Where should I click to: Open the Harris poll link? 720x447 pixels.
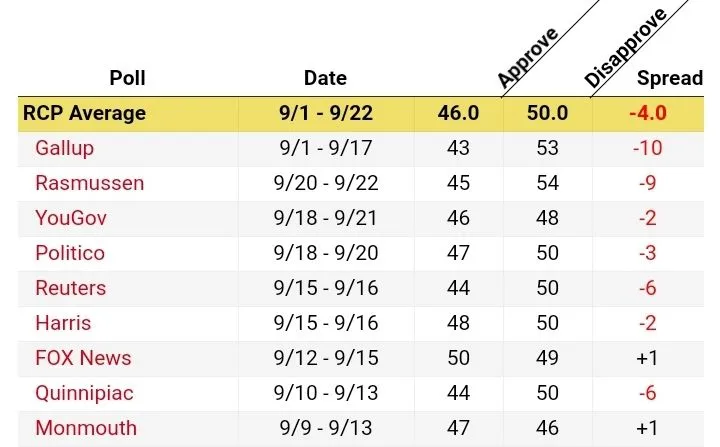(x=63, y=323)
